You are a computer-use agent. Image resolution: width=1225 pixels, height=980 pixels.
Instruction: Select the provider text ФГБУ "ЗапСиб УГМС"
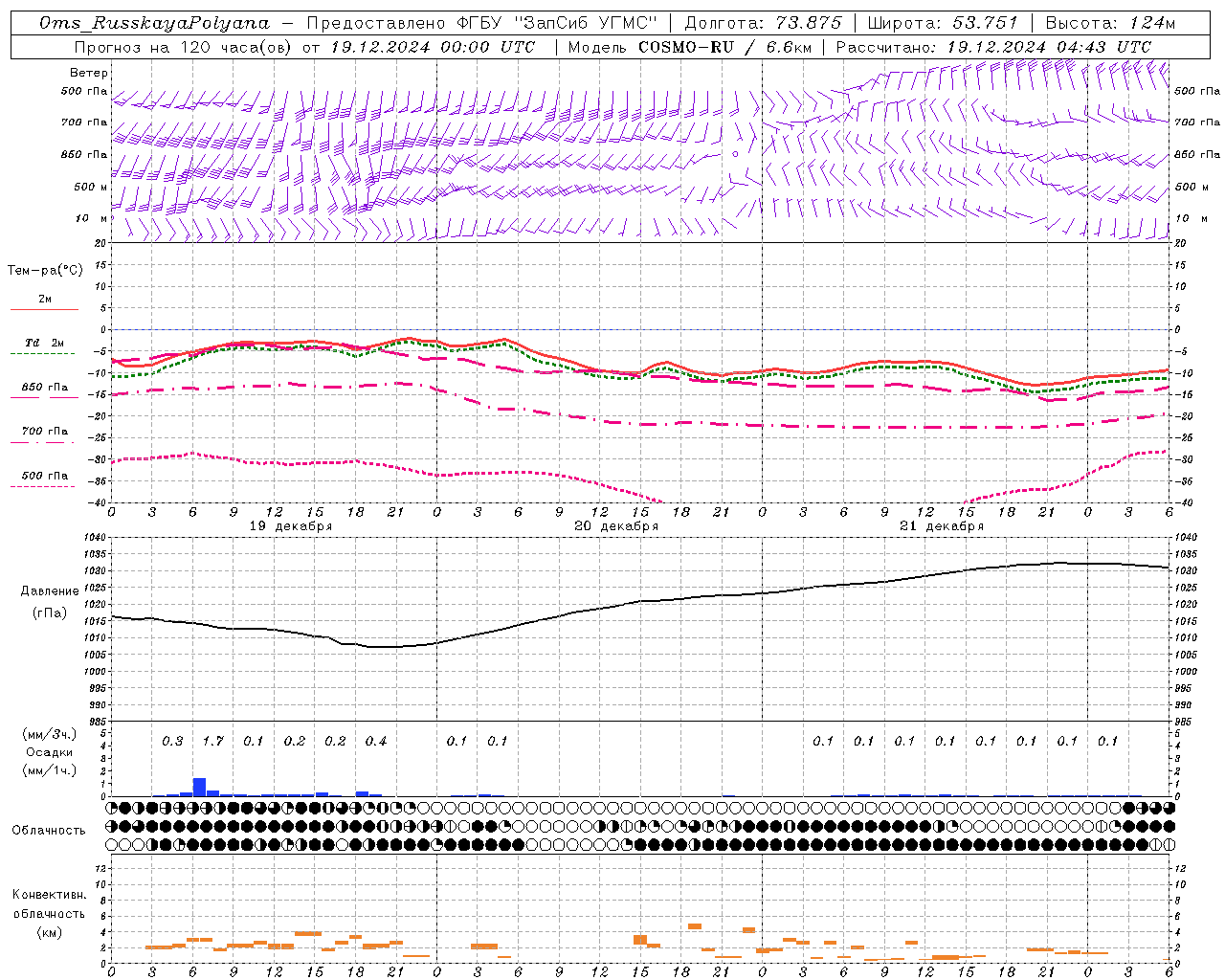click(557, 23)
